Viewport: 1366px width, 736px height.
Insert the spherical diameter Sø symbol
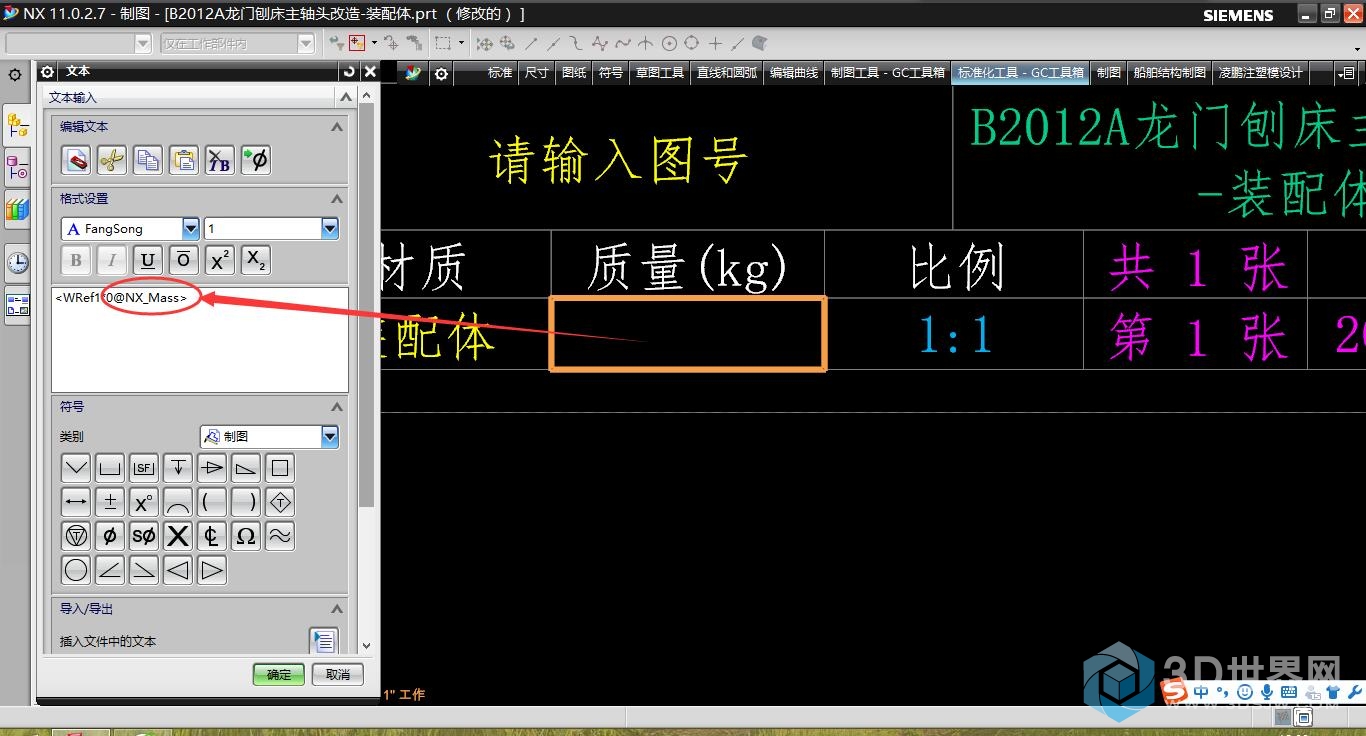click(x=144, y=536)
